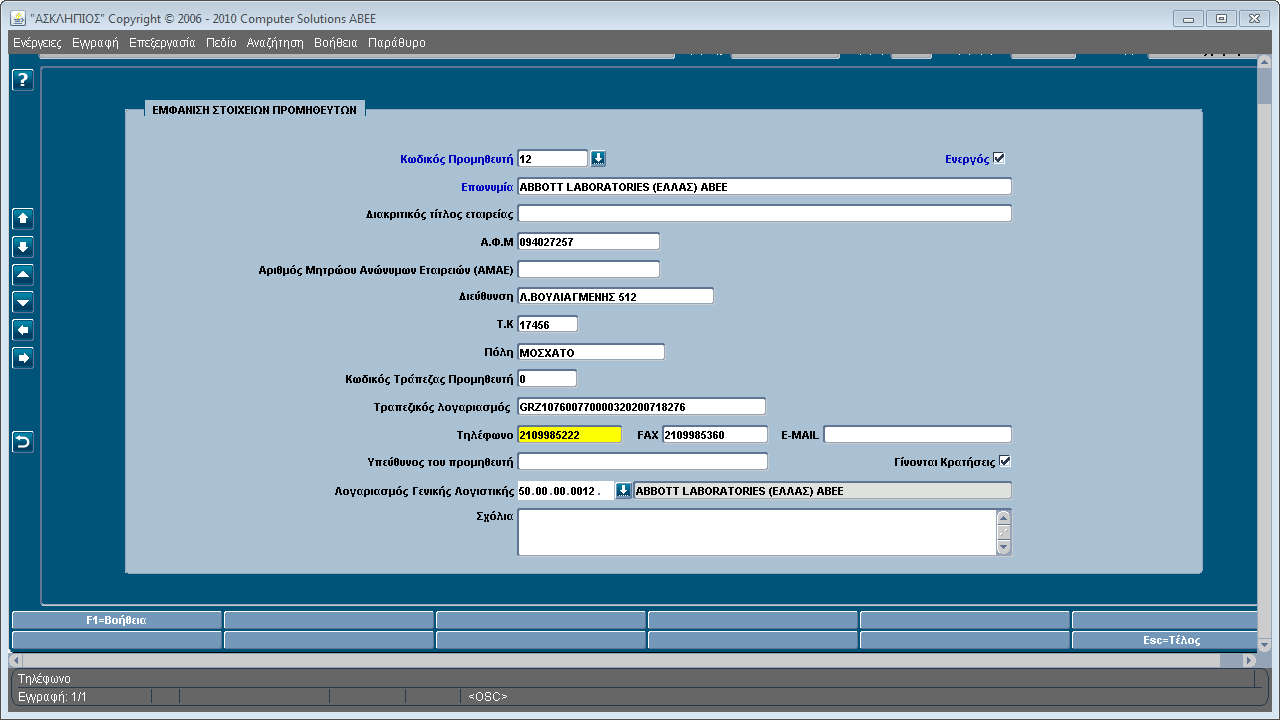Click the Υπεύθυνος του προμηθευτή field

pyautogui.click(x=642, y=461)
